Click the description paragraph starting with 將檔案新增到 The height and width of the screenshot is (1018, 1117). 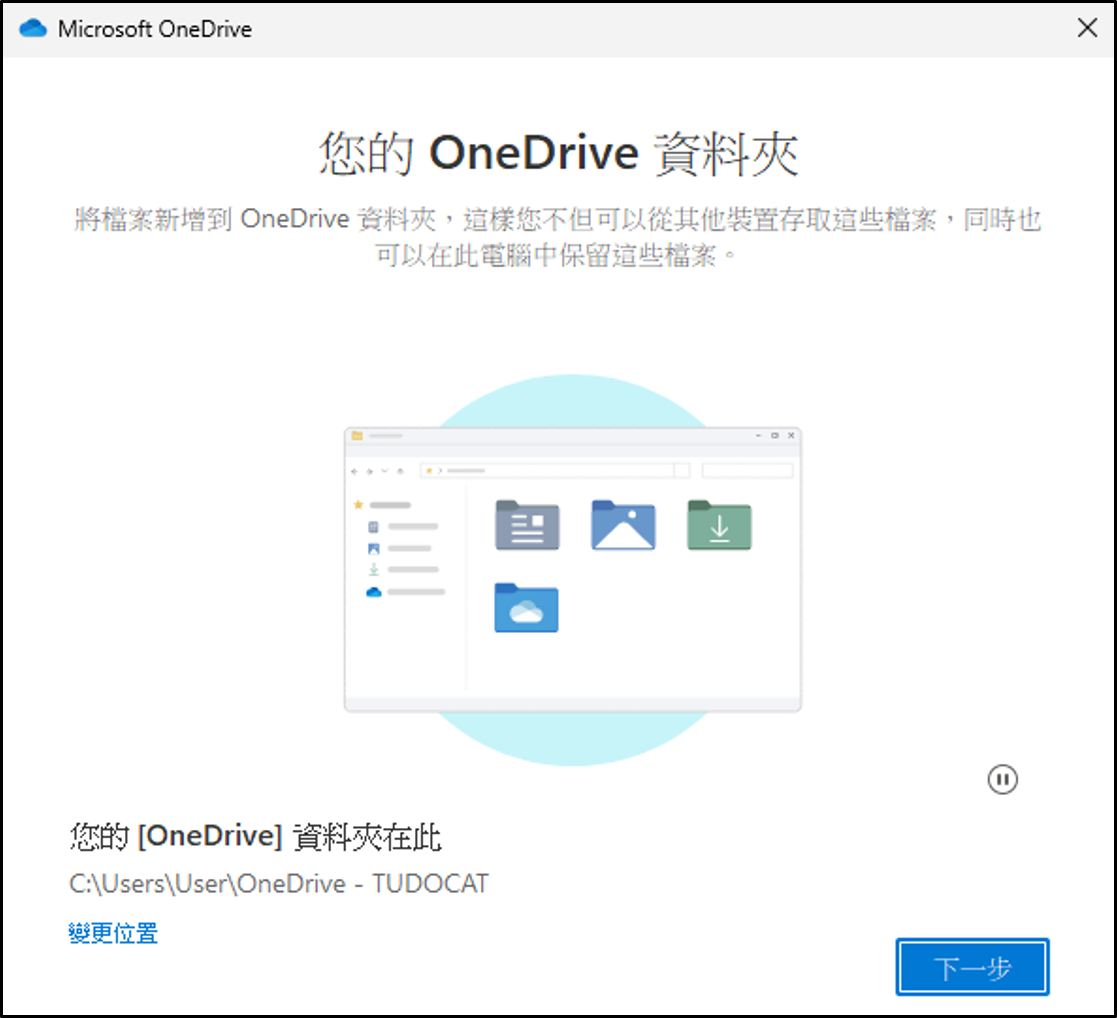[558, 237]
